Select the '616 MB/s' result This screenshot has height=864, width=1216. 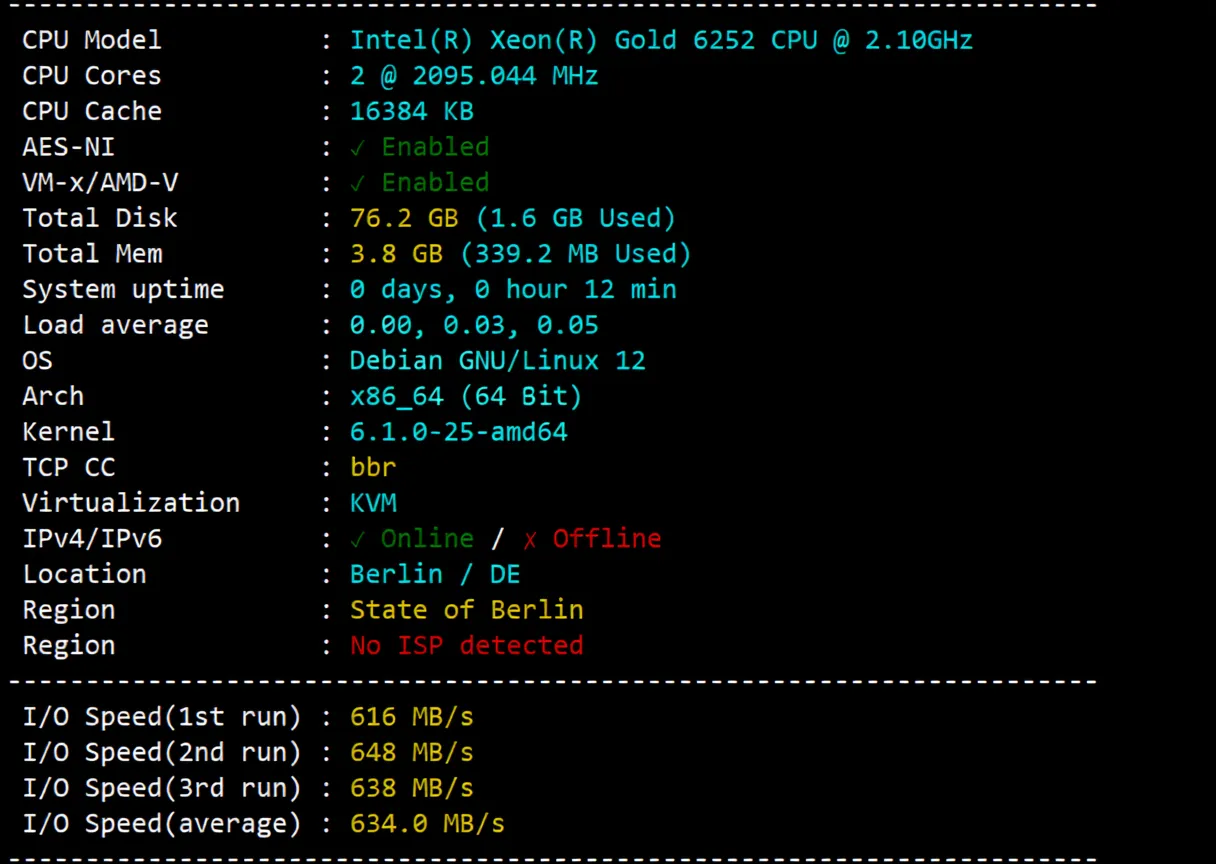(411, 717)
